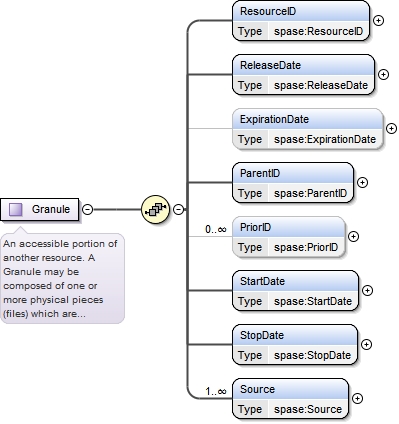399x424 pixels.
Task: Expand the ExpirationDate element
Action: pyautogui.click(x=391, y=128)
